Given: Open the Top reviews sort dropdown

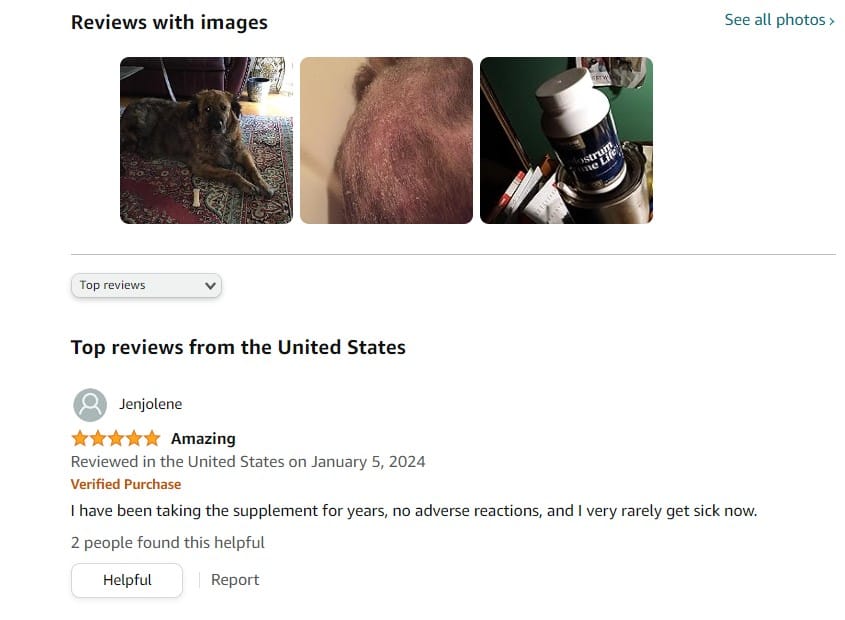Looking at the screenshot, I should 146,285.
